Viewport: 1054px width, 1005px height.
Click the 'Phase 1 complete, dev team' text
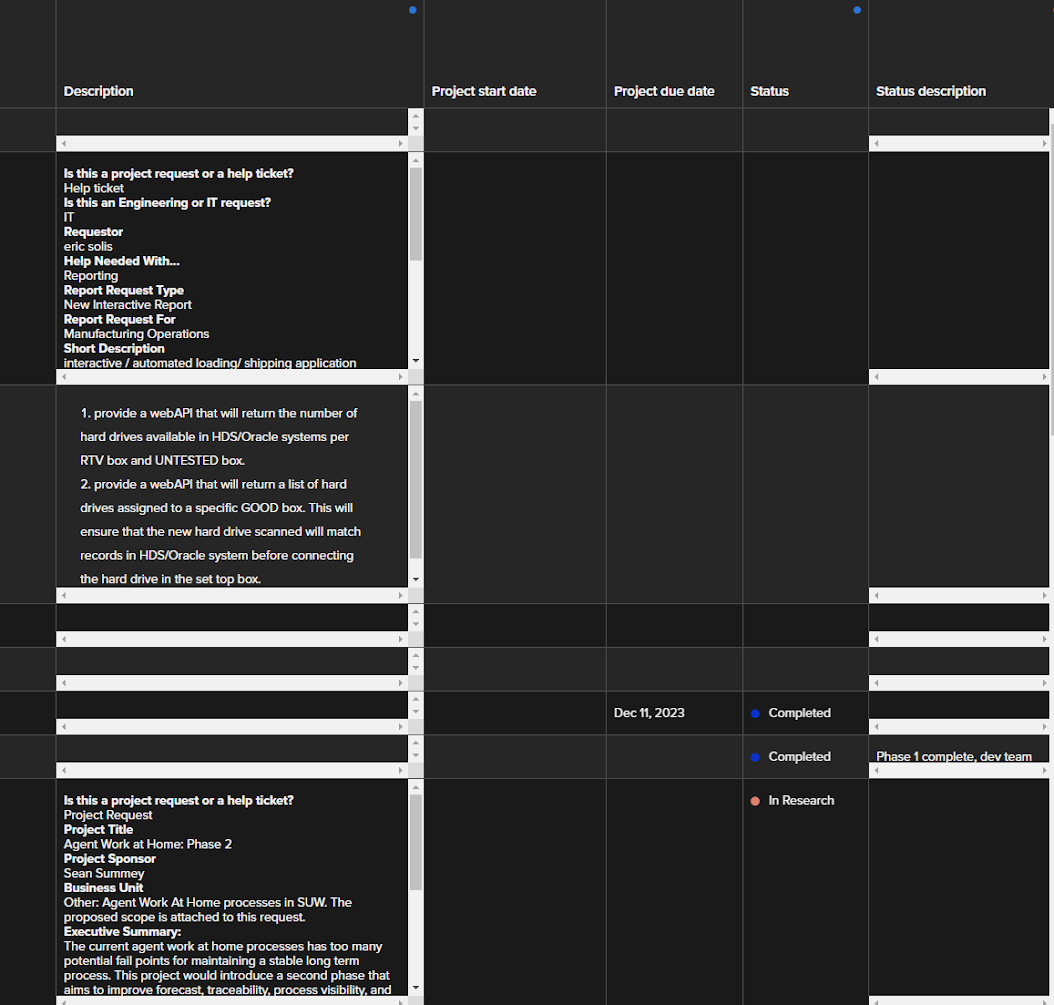pos(954,757)
